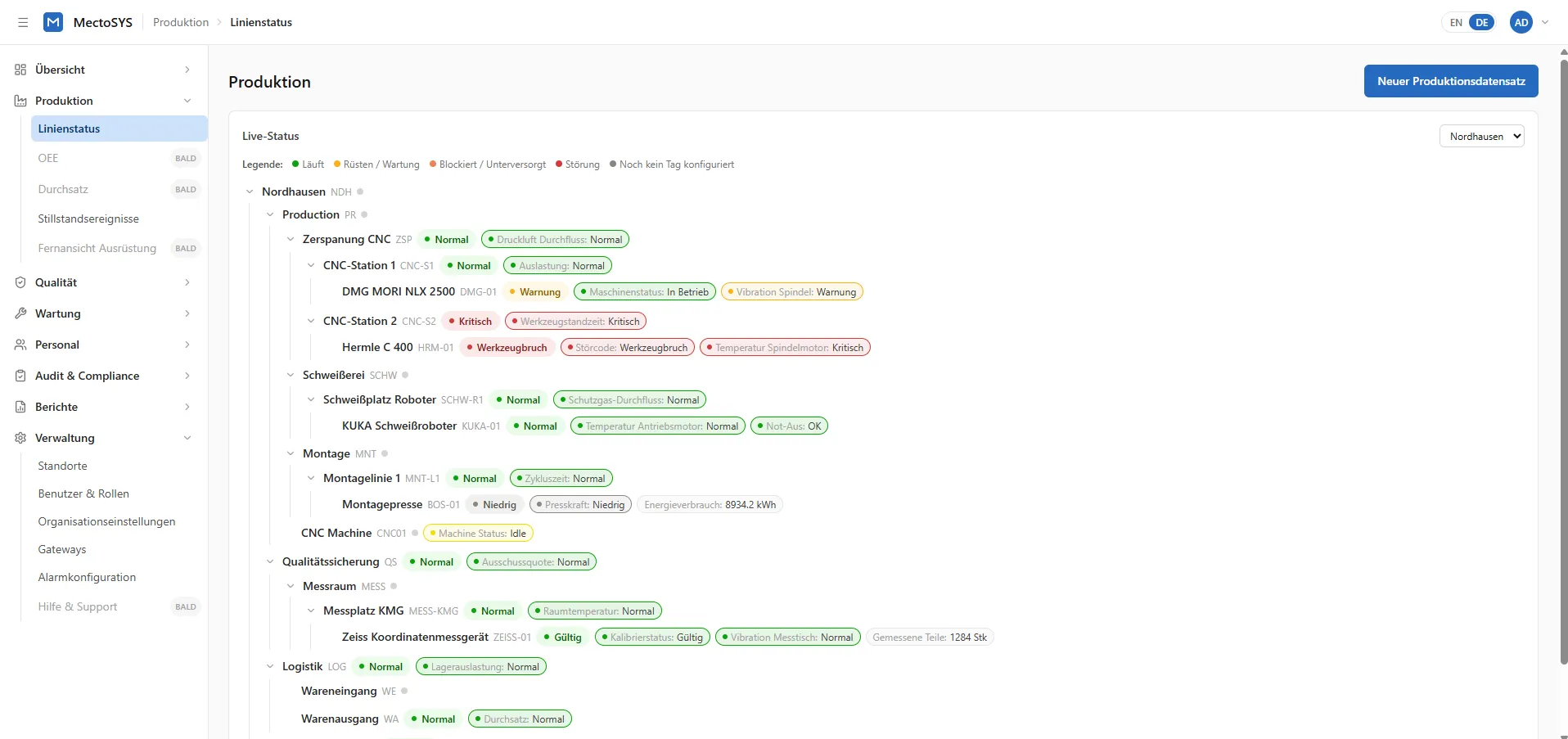Collapse the Messraum MESS tree node

[291, 586]
